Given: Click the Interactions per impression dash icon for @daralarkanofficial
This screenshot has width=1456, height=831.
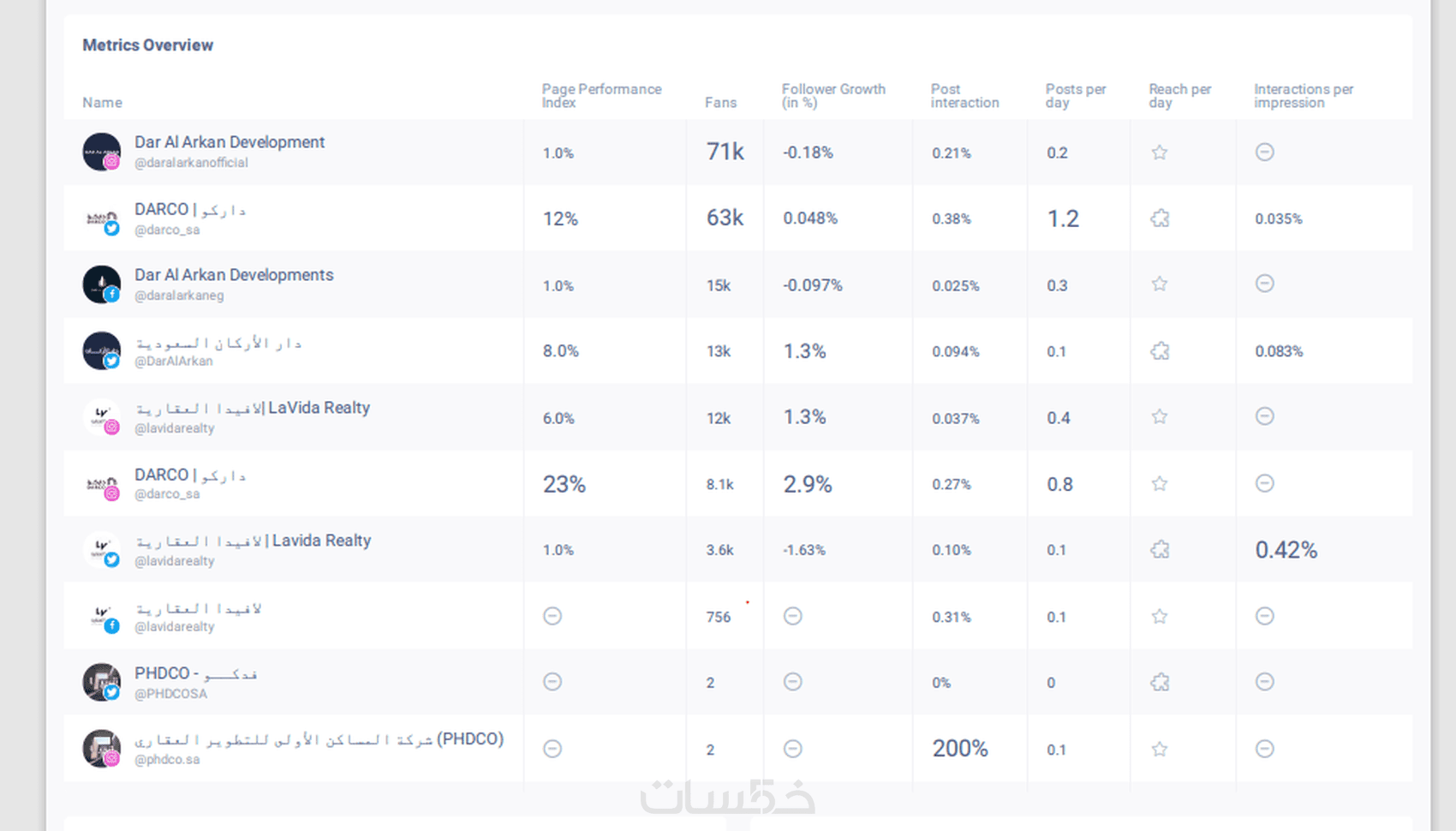Looking at the screenshot, I should click(x=1264, y=152).
